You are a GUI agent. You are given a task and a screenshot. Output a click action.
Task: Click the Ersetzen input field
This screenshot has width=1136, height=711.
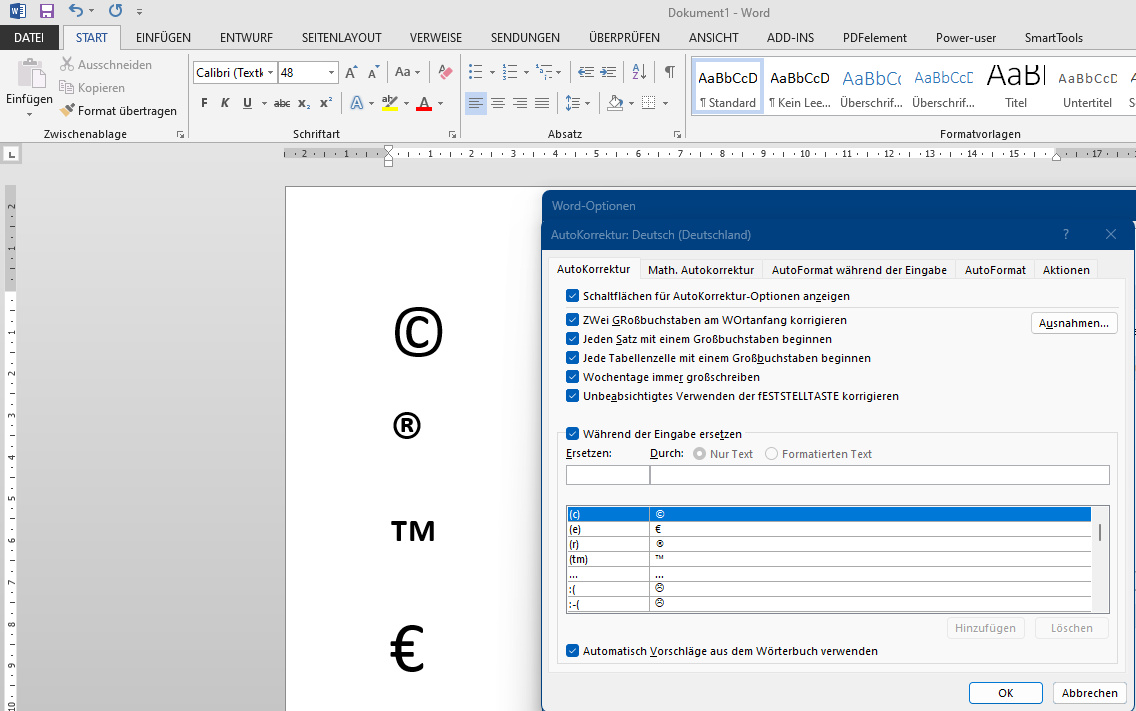tap(608, 475)
